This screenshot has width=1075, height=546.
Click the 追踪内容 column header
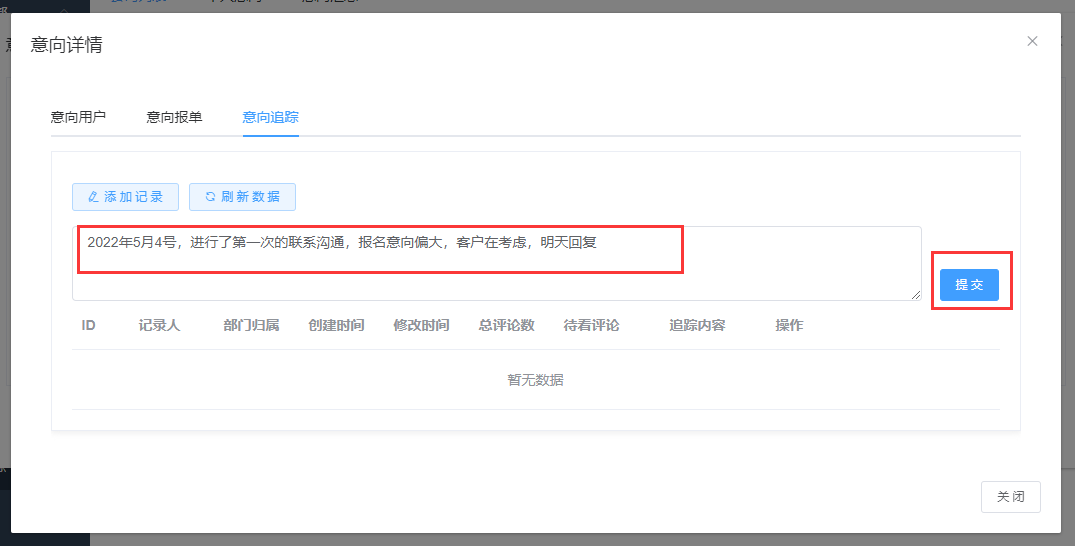(x=697, y=325)
